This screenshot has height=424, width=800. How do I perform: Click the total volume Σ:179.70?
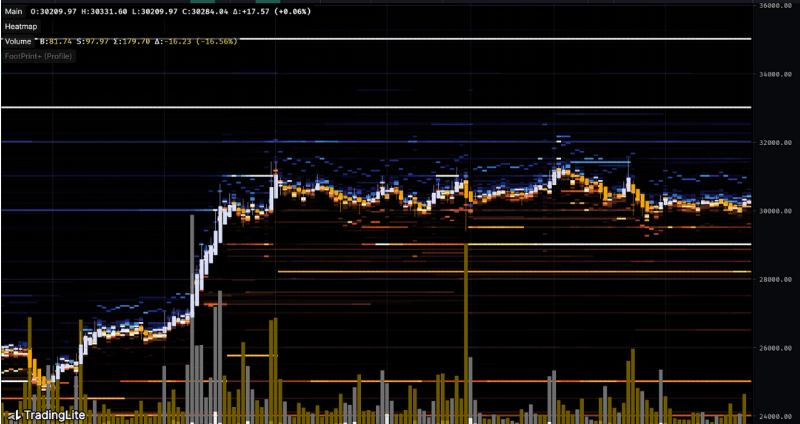(133, 41)
